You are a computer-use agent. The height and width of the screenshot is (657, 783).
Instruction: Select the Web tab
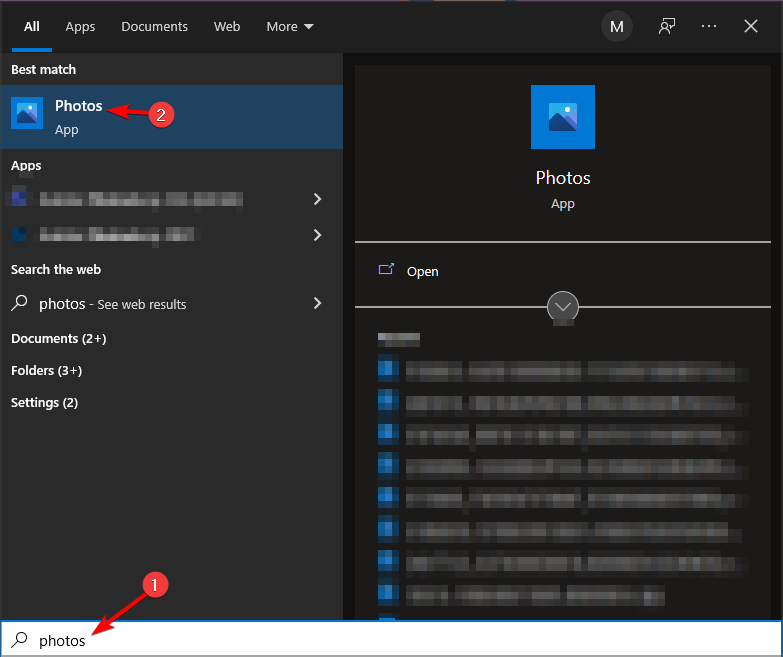click(x=227, y=26)
